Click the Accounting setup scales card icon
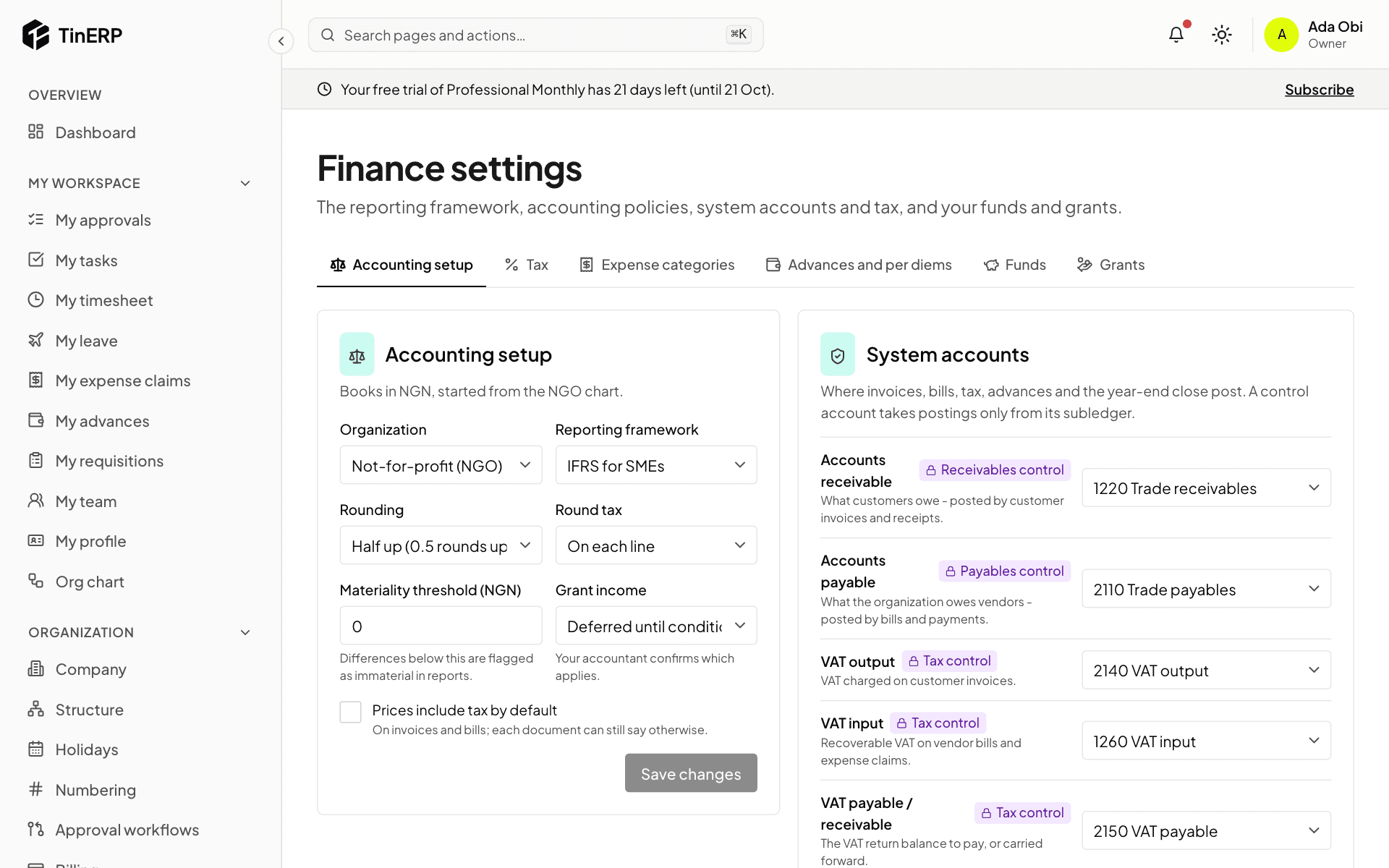Image resolution: width=1389 pixels, height=868 pixels. point(357,354)
